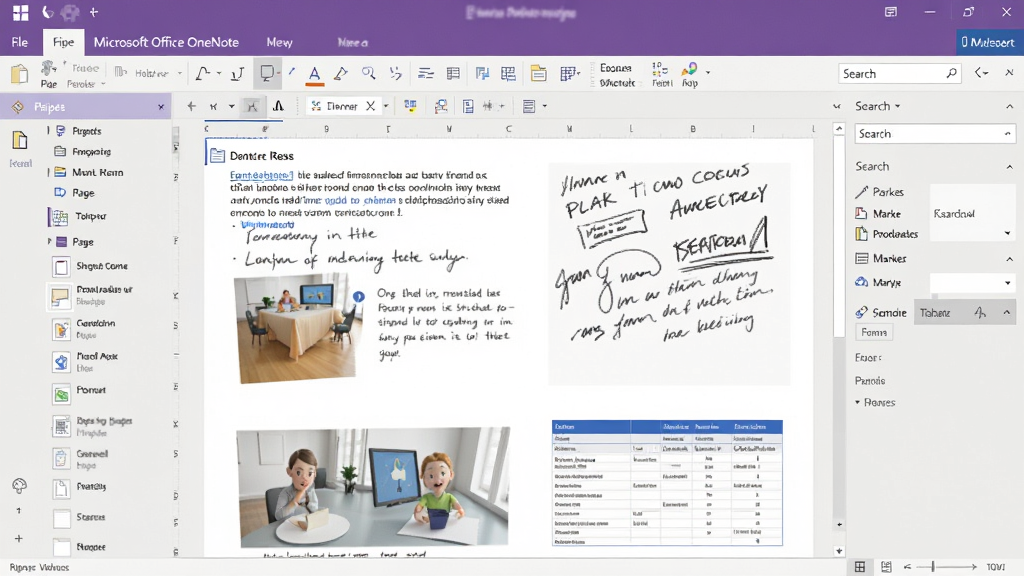Click the curve drawing tool icon
1024x576 pixels.
click(202, 73)
